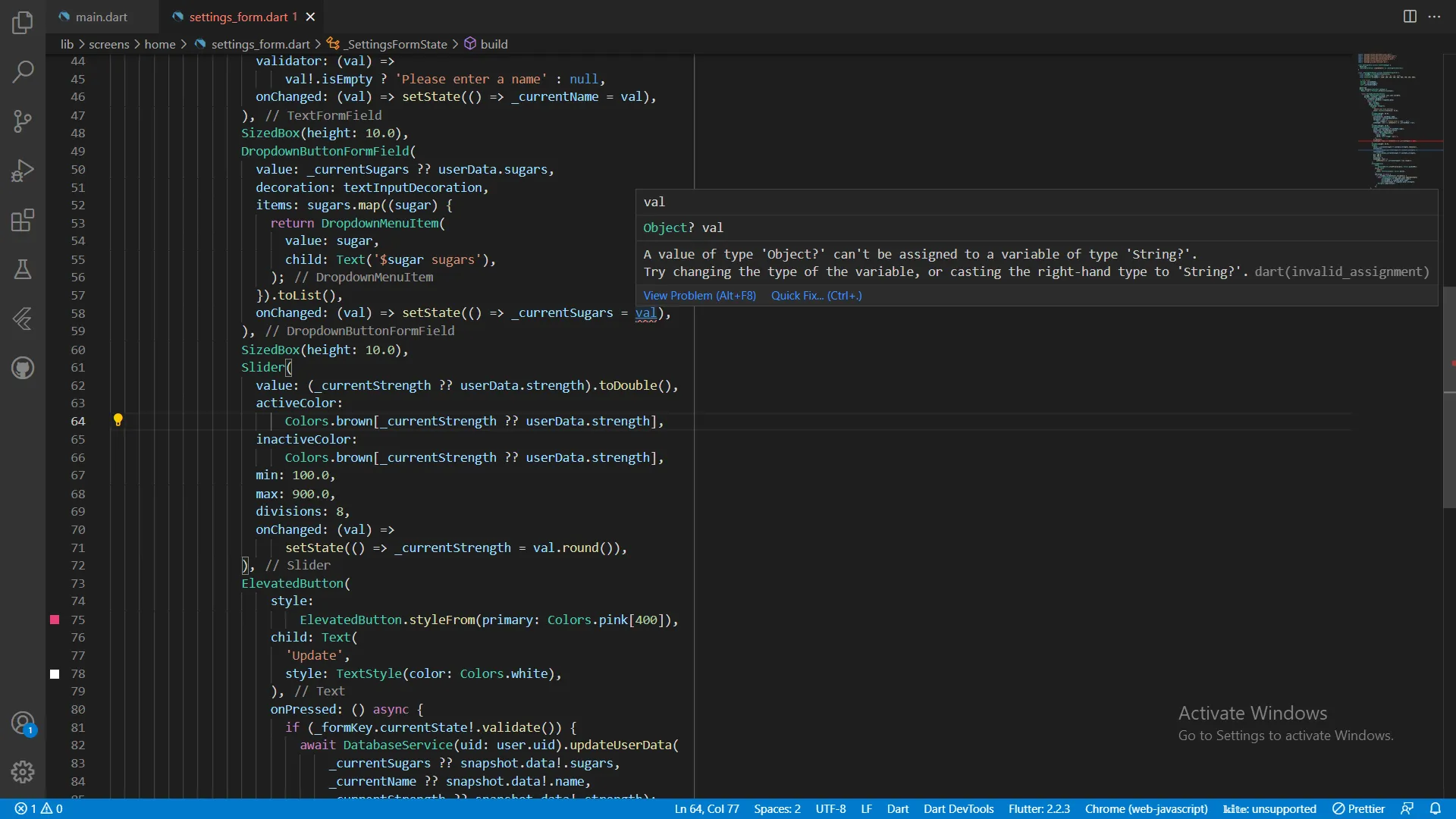Screen dimensions: 1456x819
Task: Open notifications bell in status bar
Action: 1436,809
